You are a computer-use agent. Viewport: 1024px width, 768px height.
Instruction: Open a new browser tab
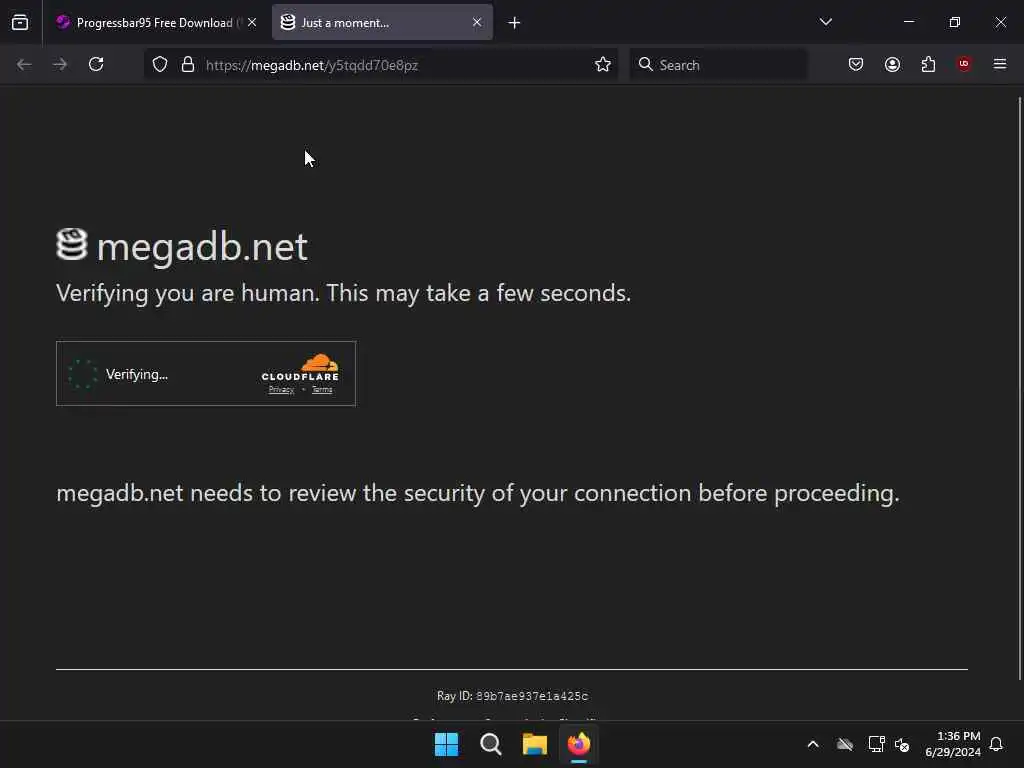pyautogui.click(x=515, y=23)
